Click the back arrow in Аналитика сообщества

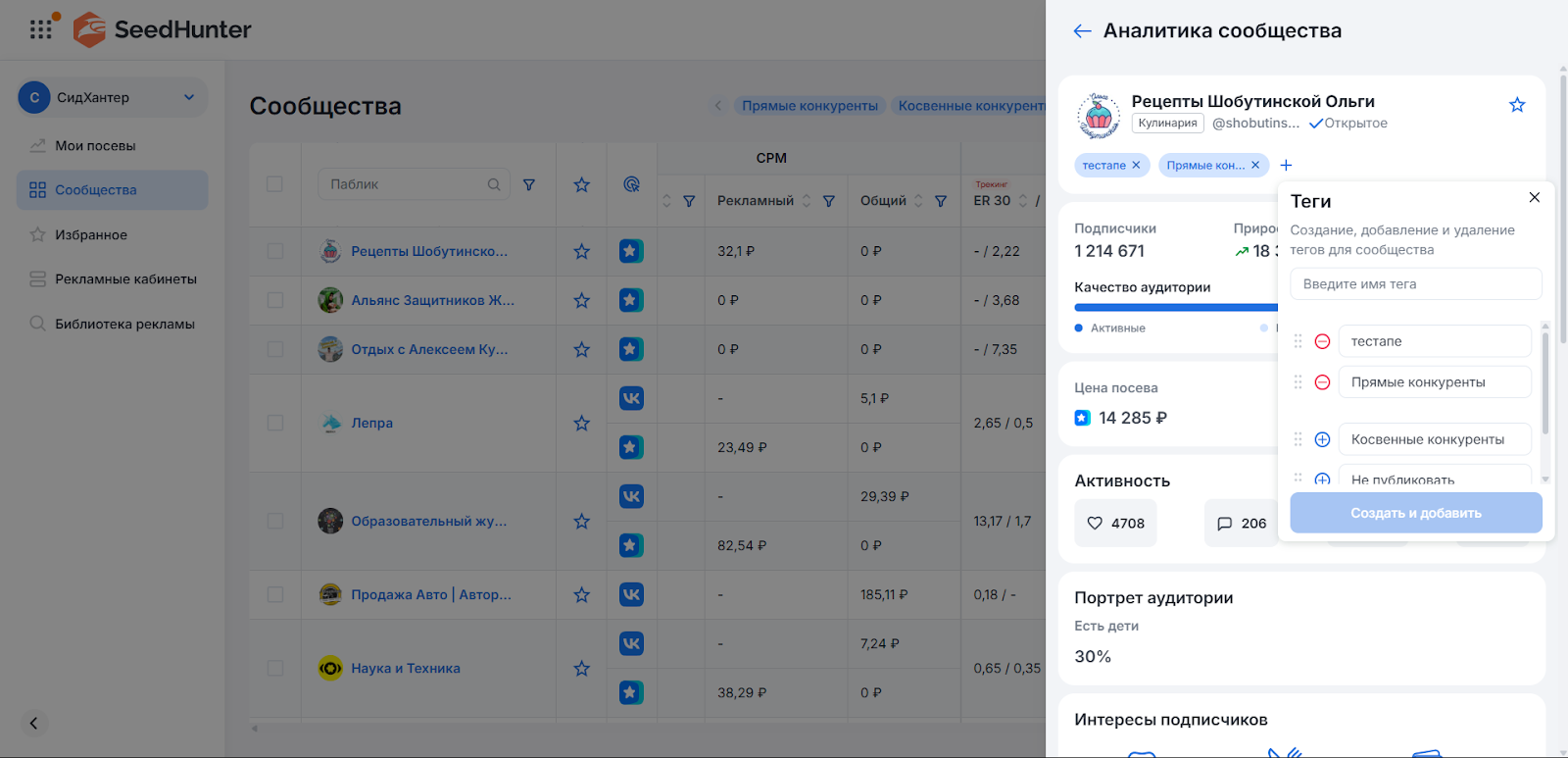click(x=1082, y=31)
